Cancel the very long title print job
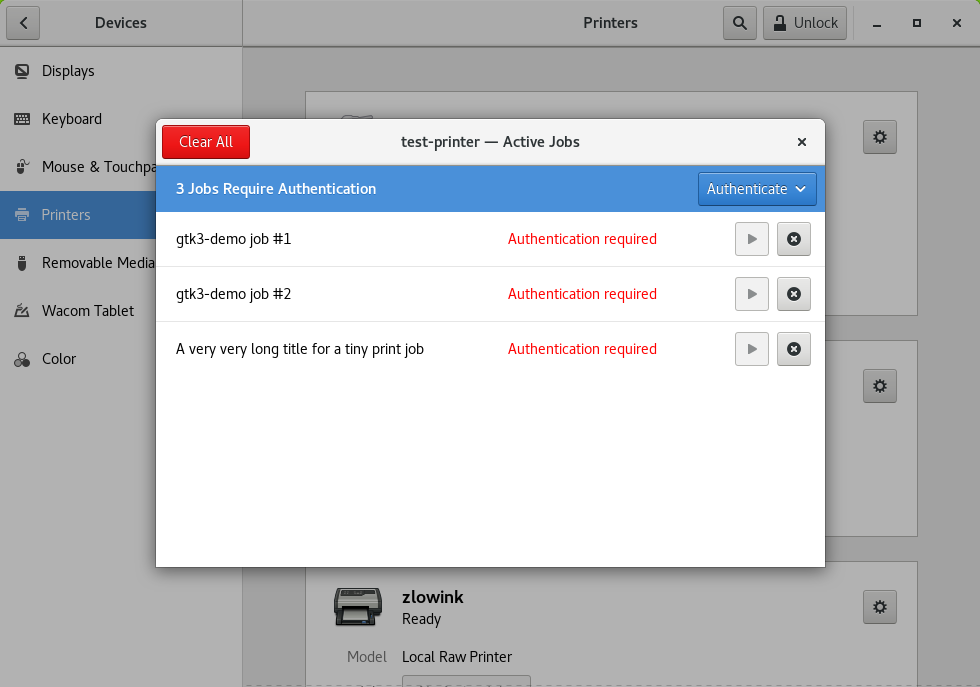Screen dimensions: 980x687 pos(794,349)
